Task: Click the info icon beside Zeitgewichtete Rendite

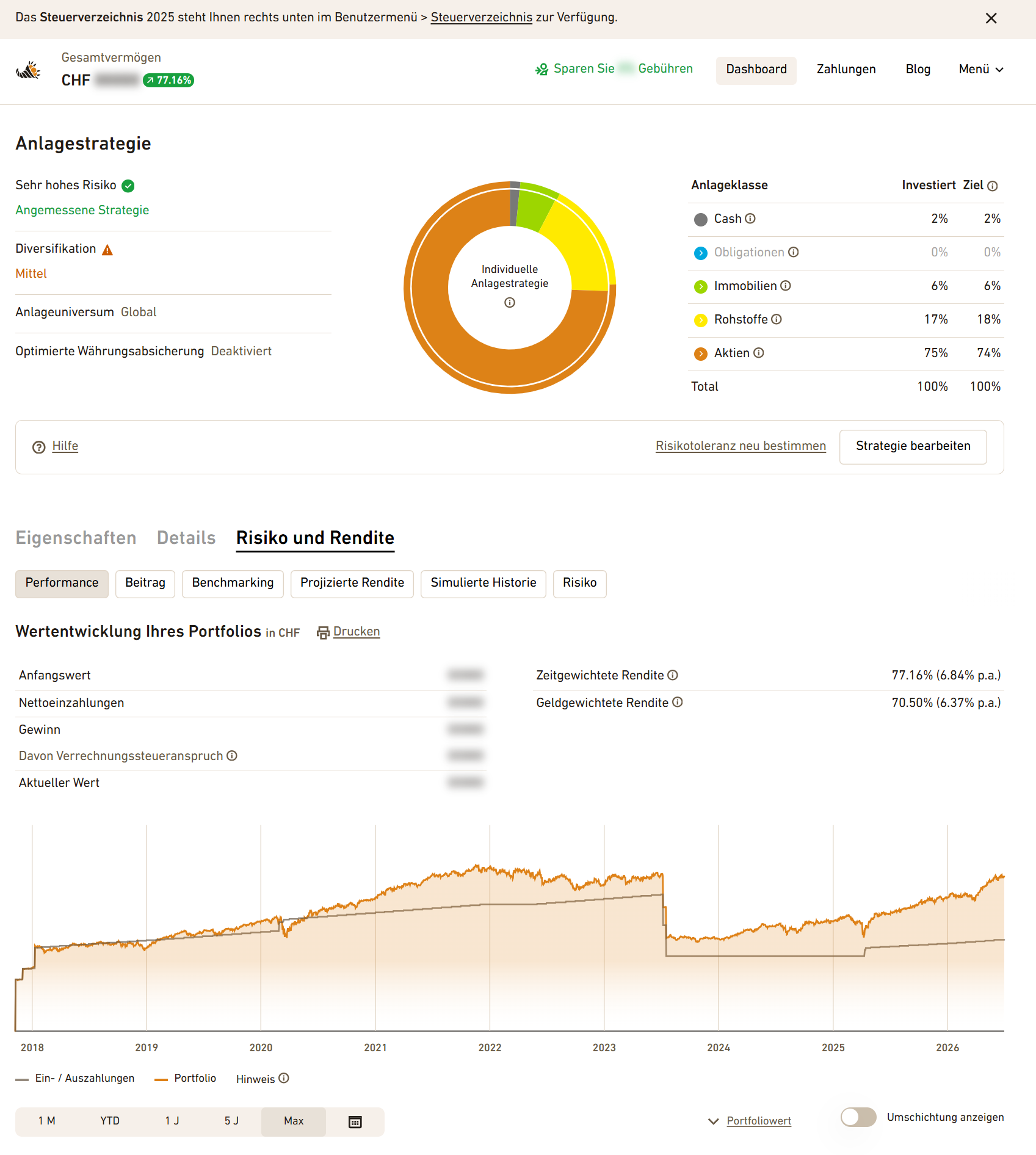Action: click(x=673, y=675)
